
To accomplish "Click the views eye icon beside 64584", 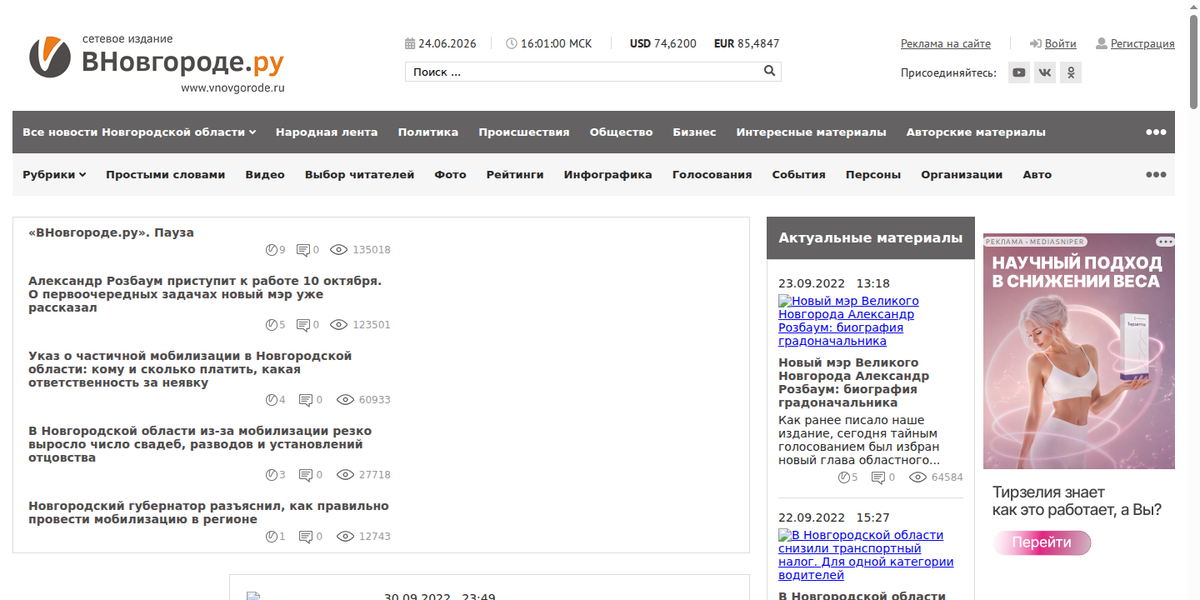I will click(917, 478).
